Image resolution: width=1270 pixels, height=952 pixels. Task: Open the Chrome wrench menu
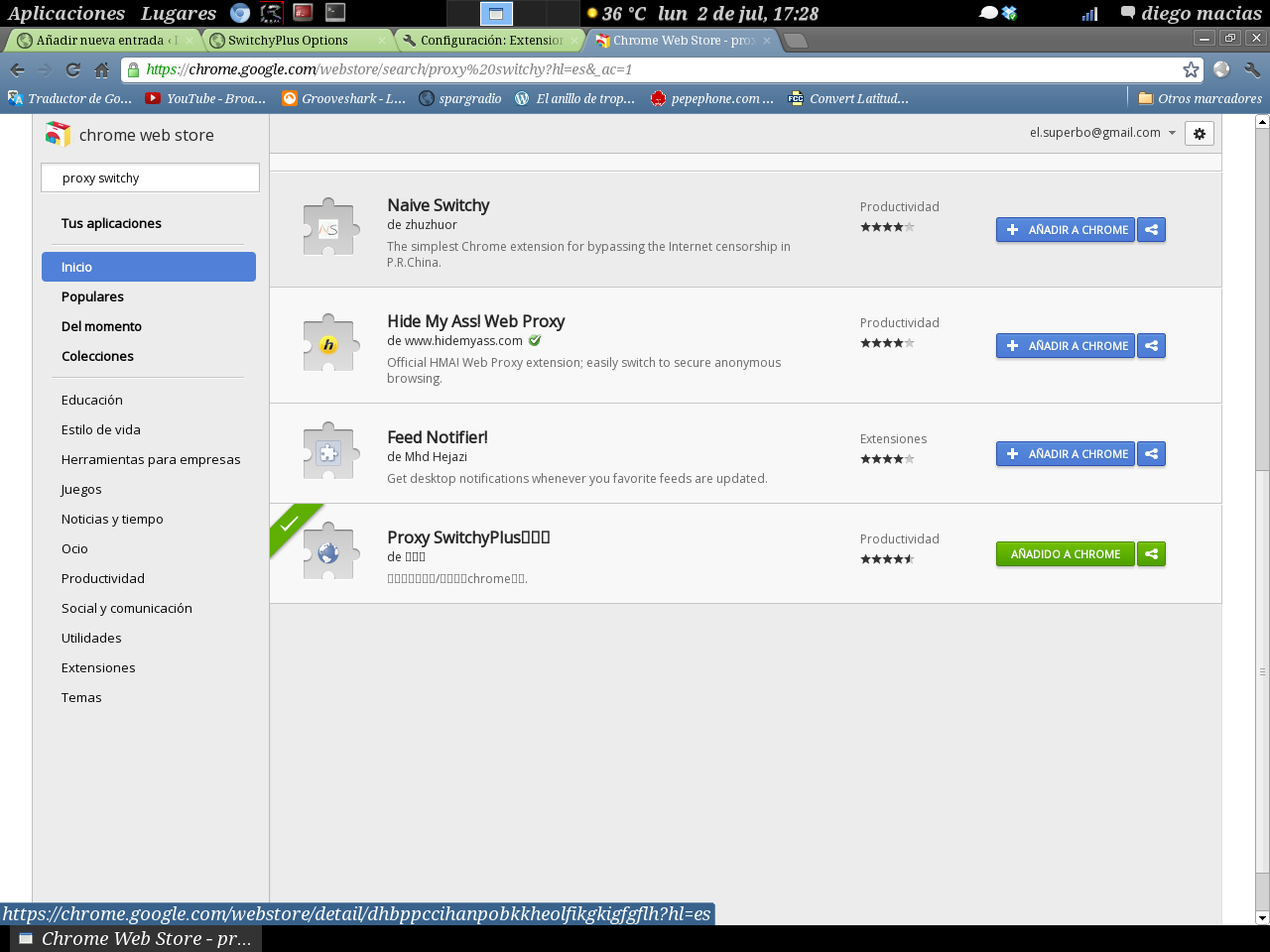pos(1251,69)
